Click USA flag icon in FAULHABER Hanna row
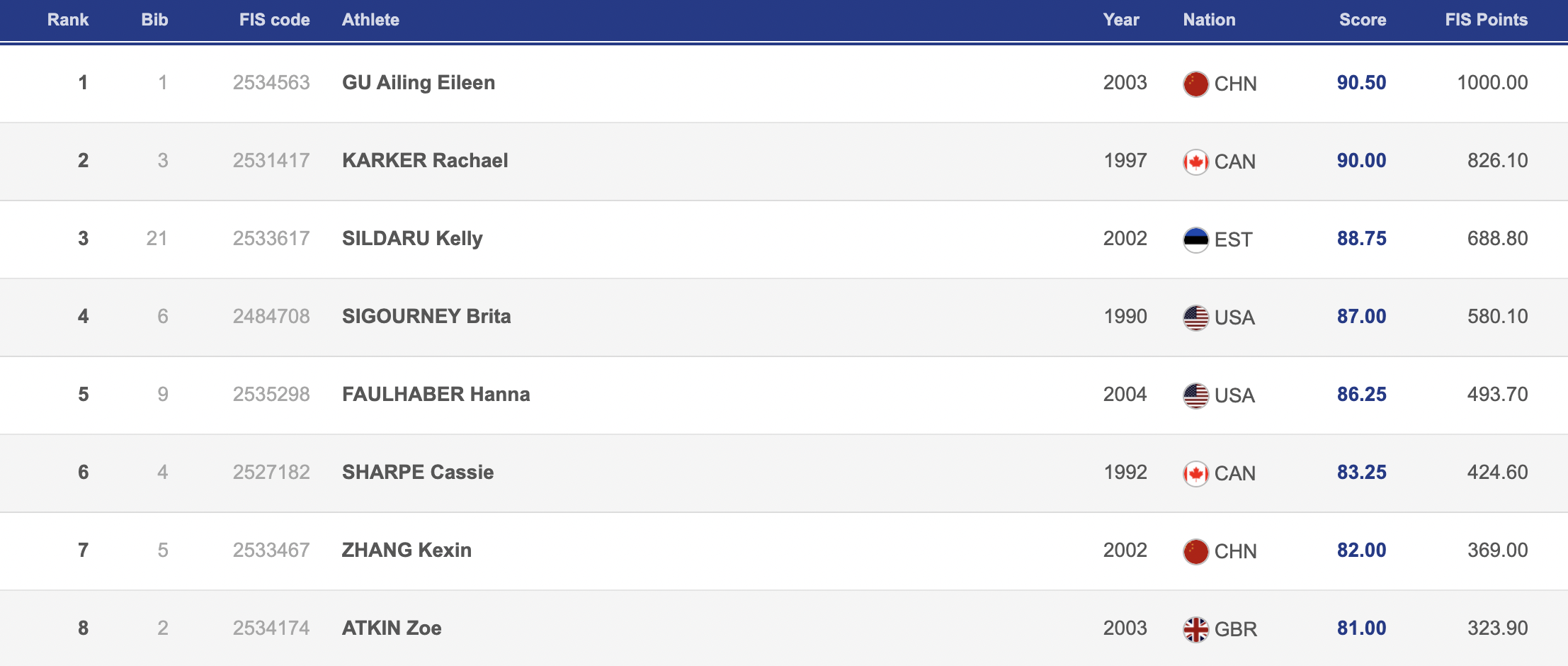The width and height of the screenshot is (1568, 666). (x=1195, y=395)
